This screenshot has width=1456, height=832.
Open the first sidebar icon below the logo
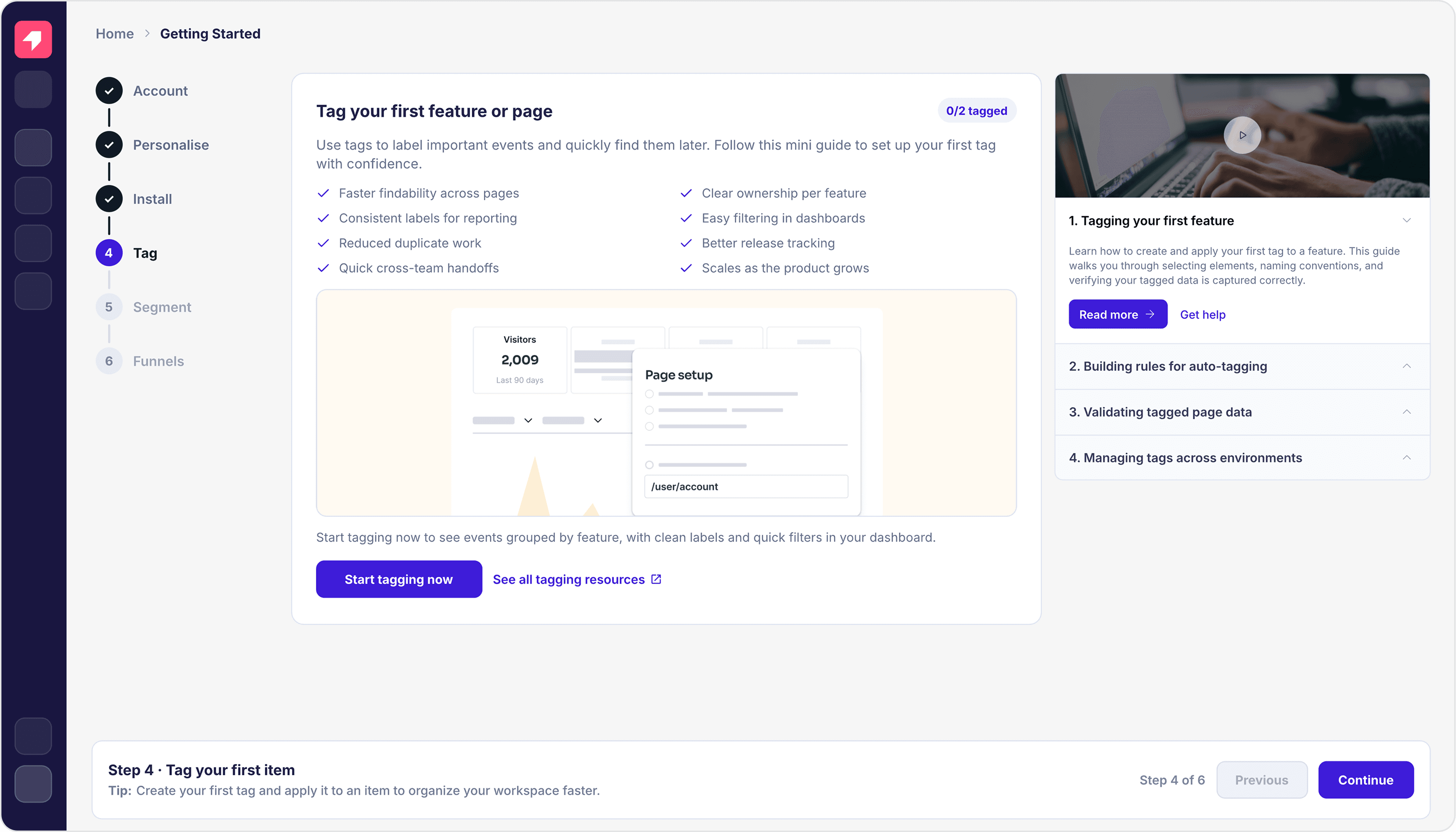point(32,89)
